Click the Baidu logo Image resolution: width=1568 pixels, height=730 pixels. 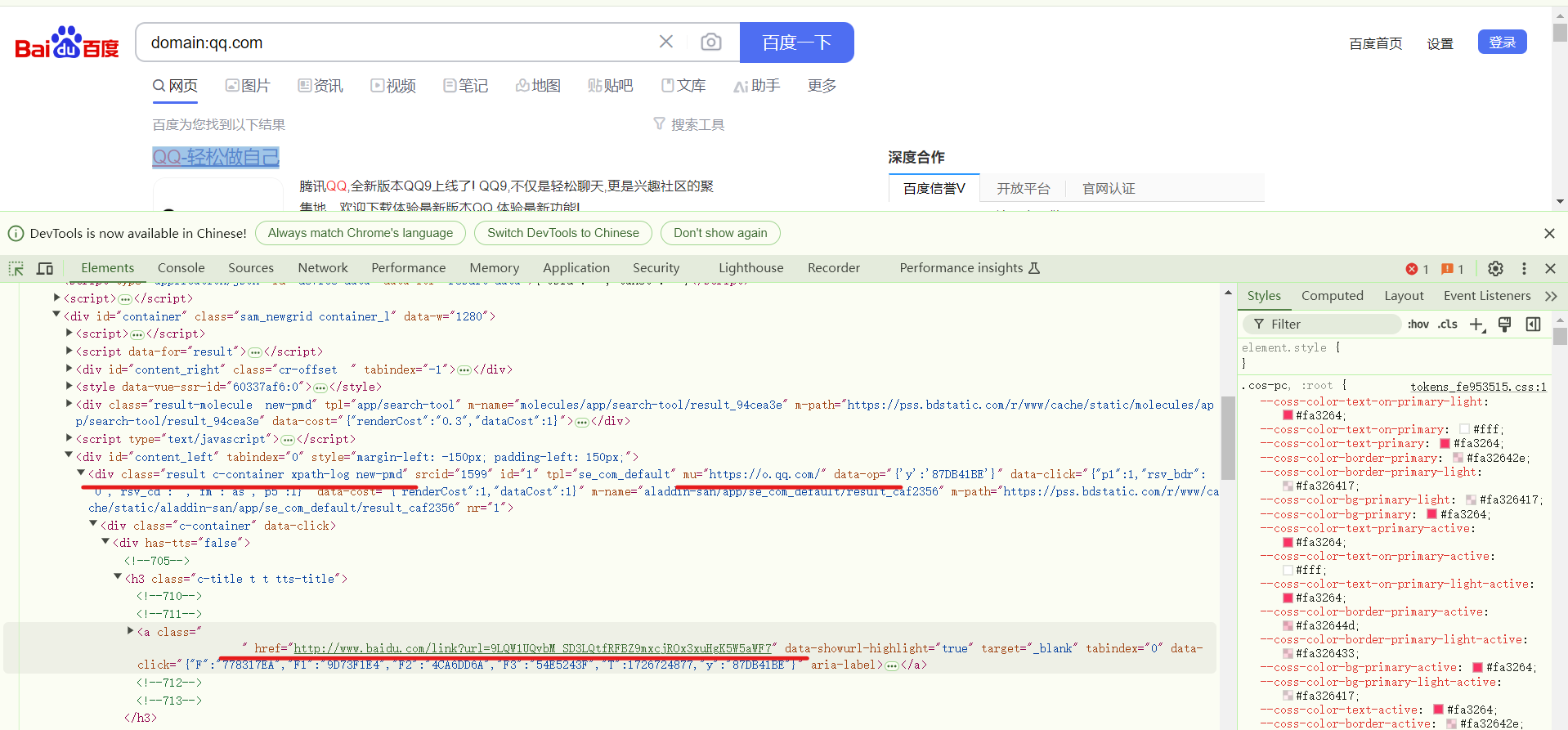(x=67, y=43)
